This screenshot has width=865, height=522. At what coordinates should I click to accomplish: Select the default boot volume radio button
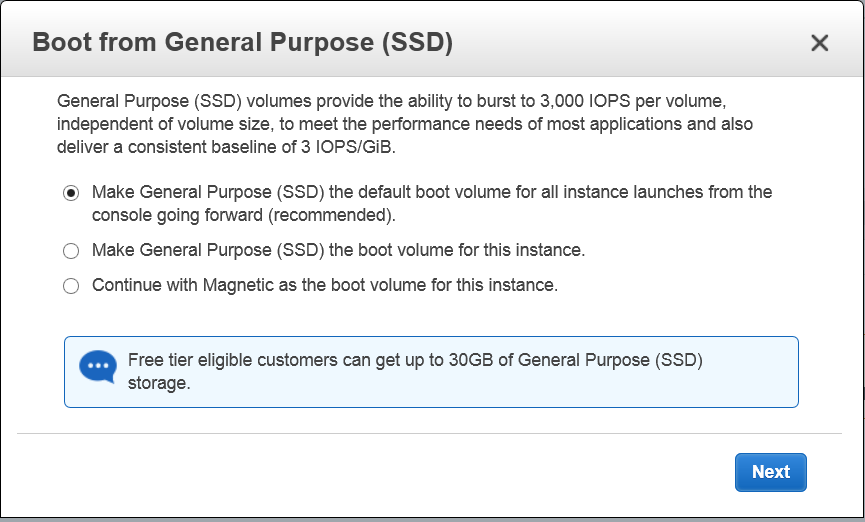[71, 192]
